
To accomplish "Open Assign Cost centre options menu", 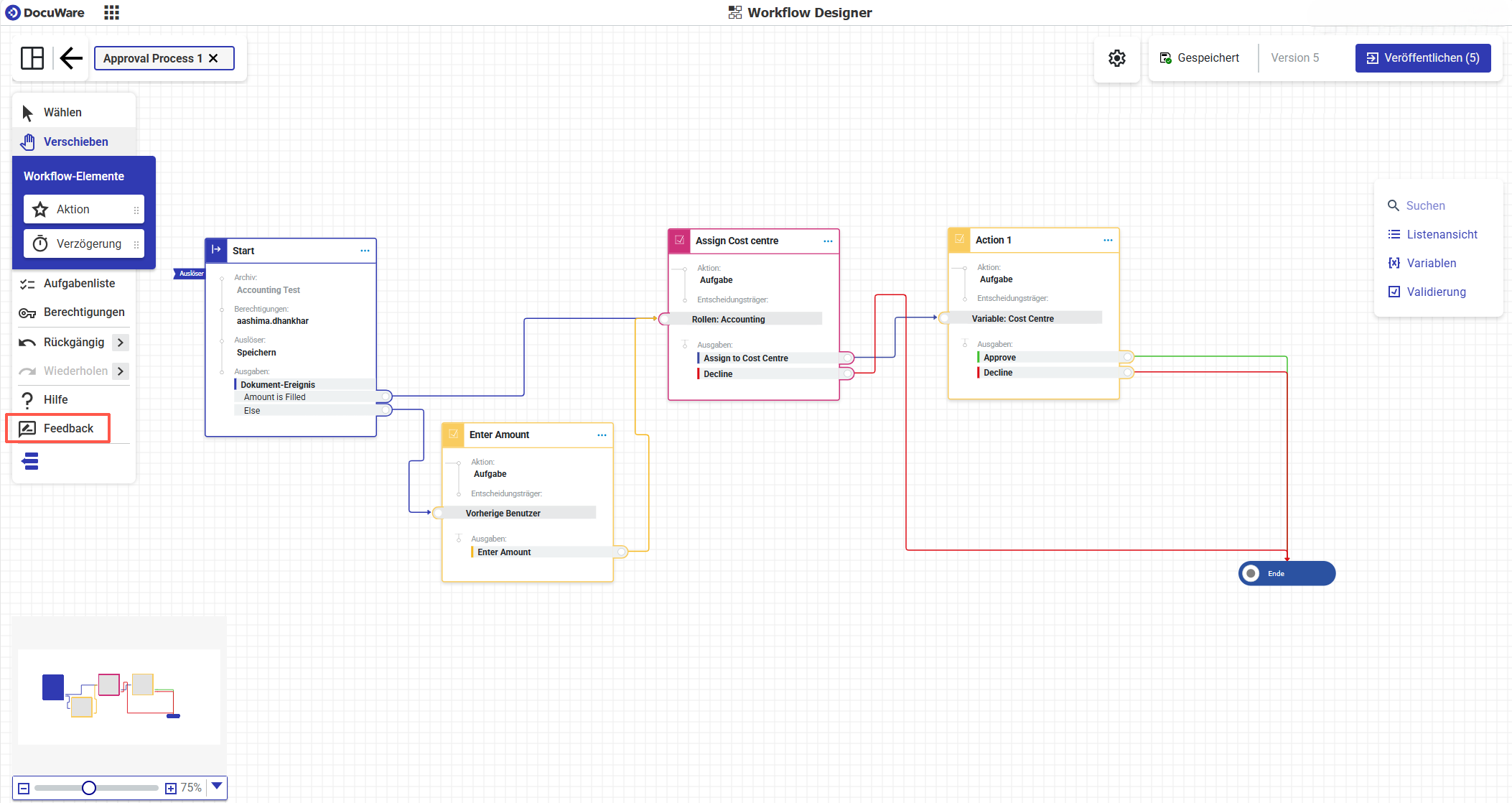I will point(828,241).
